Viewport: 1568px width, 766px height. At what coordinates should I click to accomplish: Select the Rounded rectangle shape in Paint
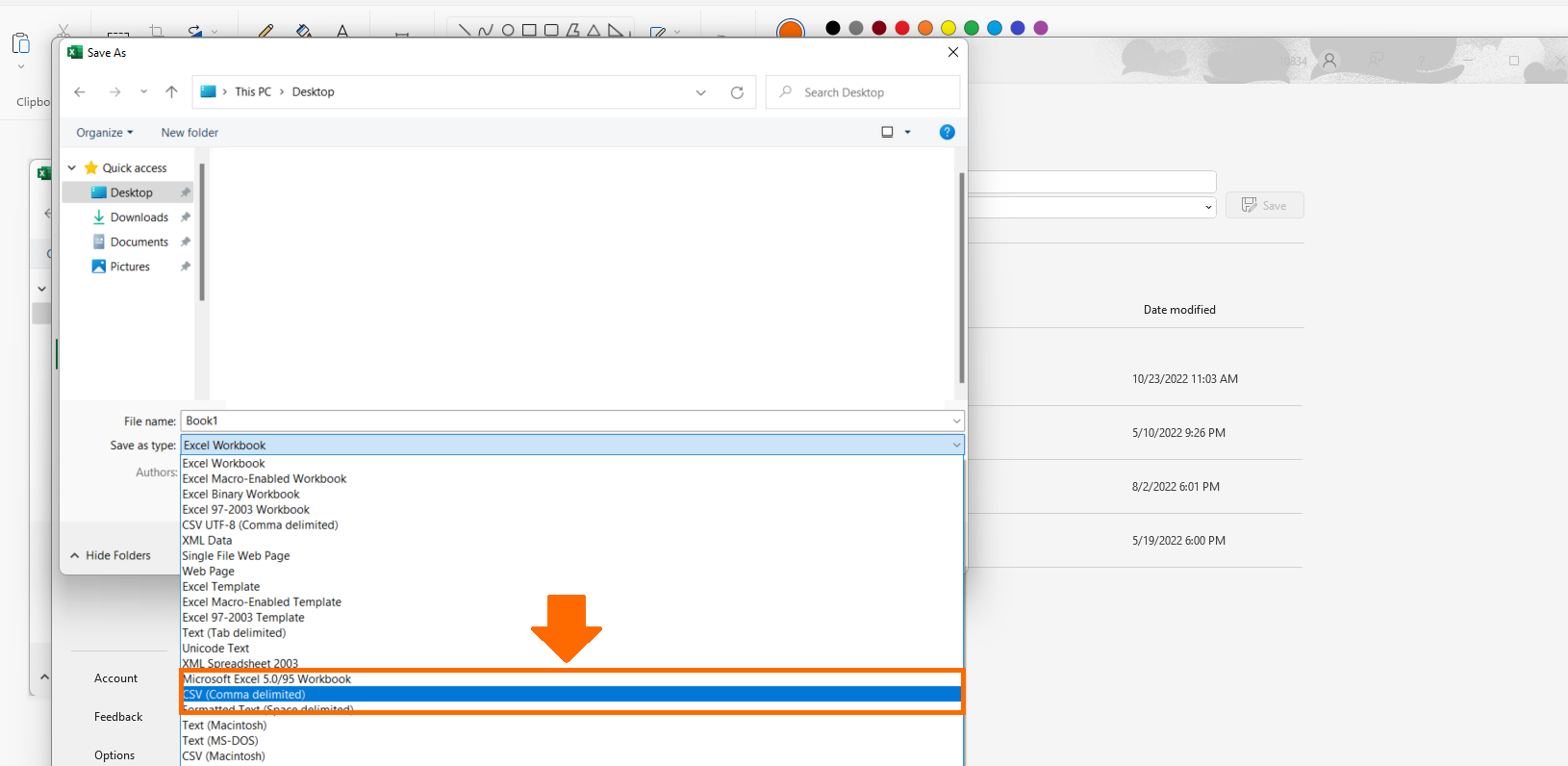tap(551, 31)
